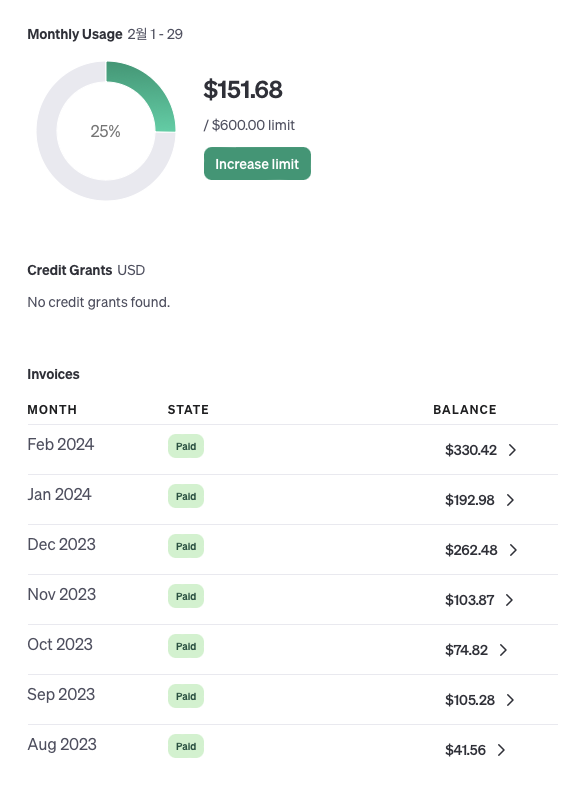
Task: Click the $151.68 monthly usage amount
Action: (x=243, y=90)
